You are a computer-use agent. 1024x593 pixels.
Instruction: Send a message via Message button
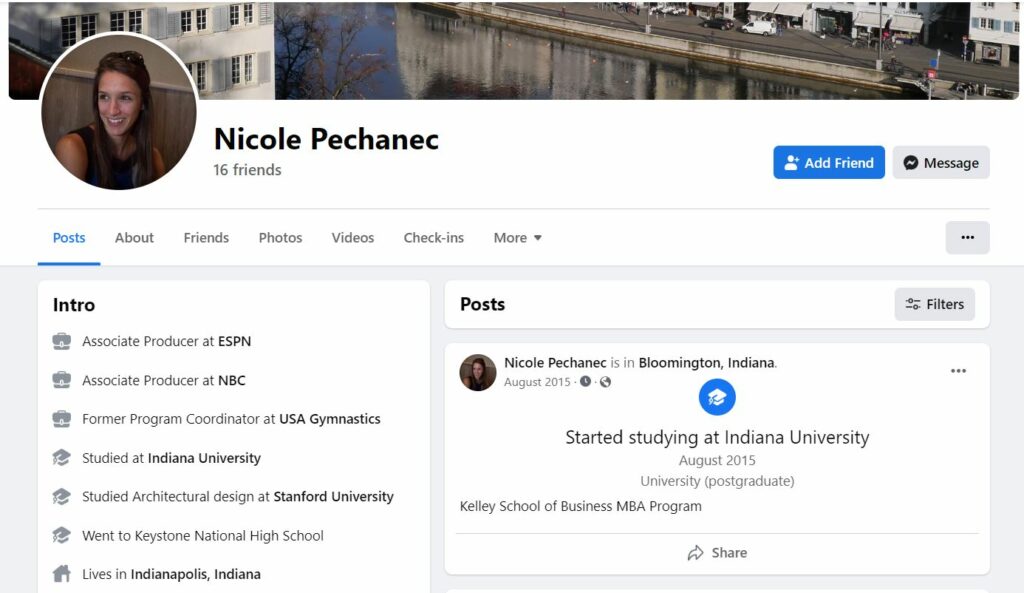(941, 163)
